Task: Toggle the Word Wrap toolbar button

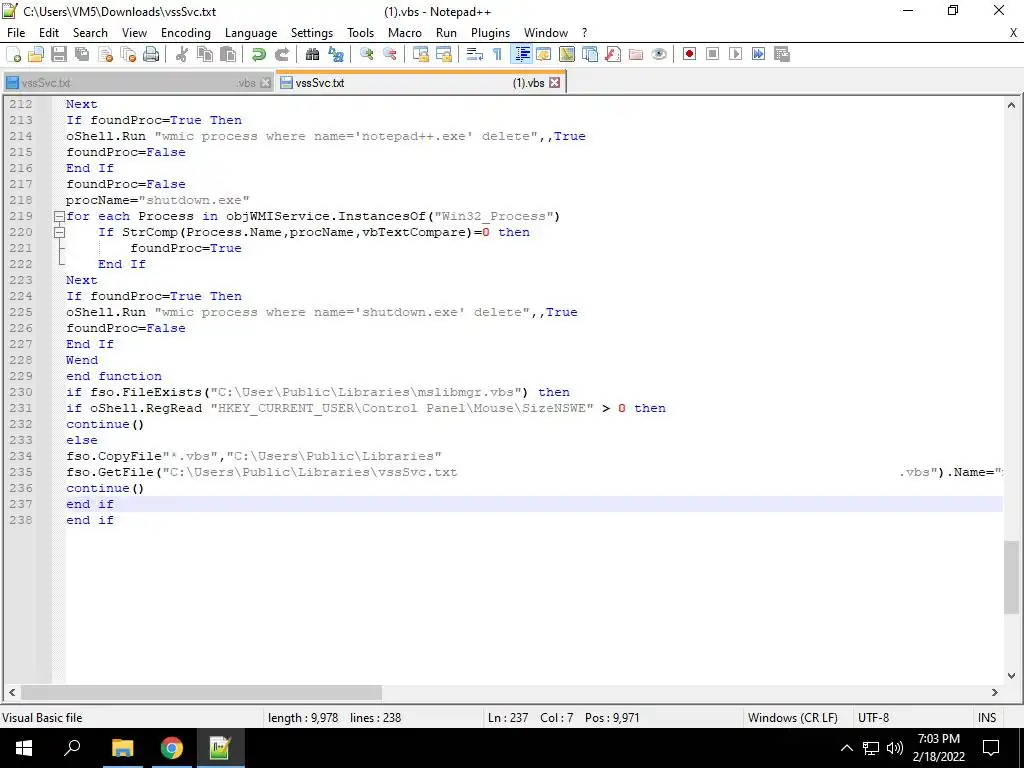Action: [x=475, y=54]
